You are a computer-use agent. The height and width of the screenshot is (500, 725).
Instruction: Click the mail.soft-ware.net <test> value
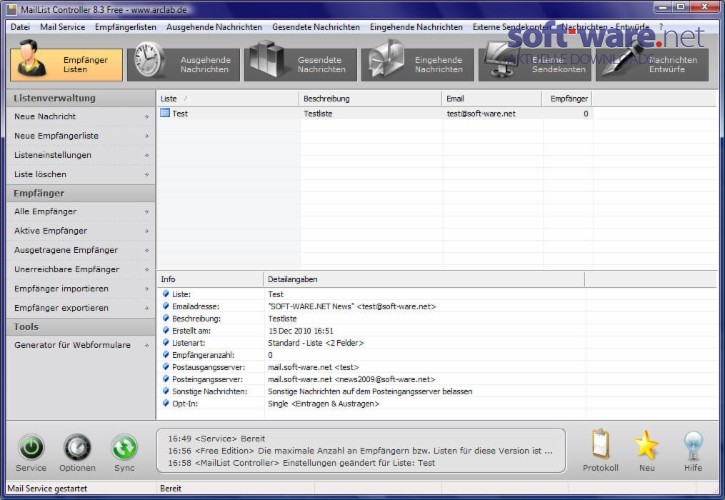click(x=313, y=367)
